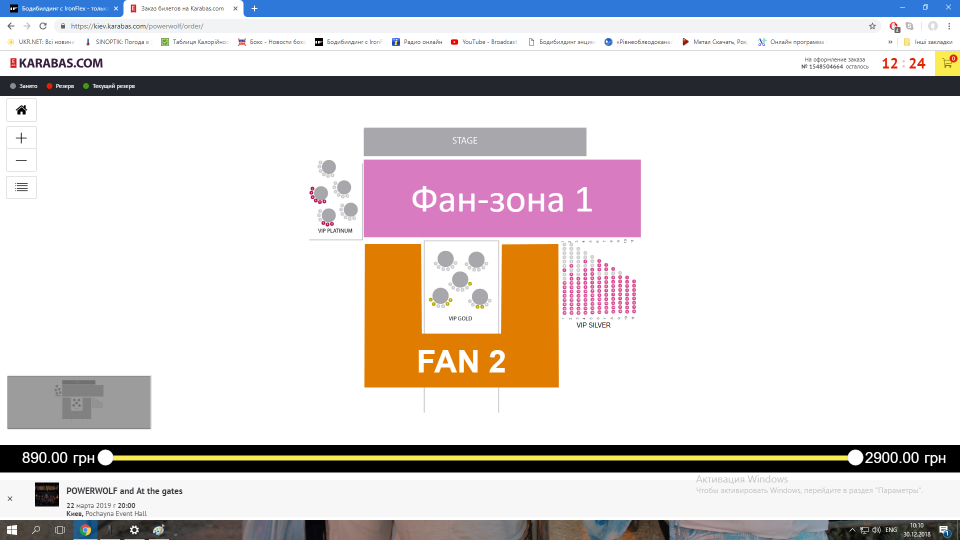The image size is (960, 540).
Task: Click the 2900.00 грн maximum price handle
Action: 855,458
